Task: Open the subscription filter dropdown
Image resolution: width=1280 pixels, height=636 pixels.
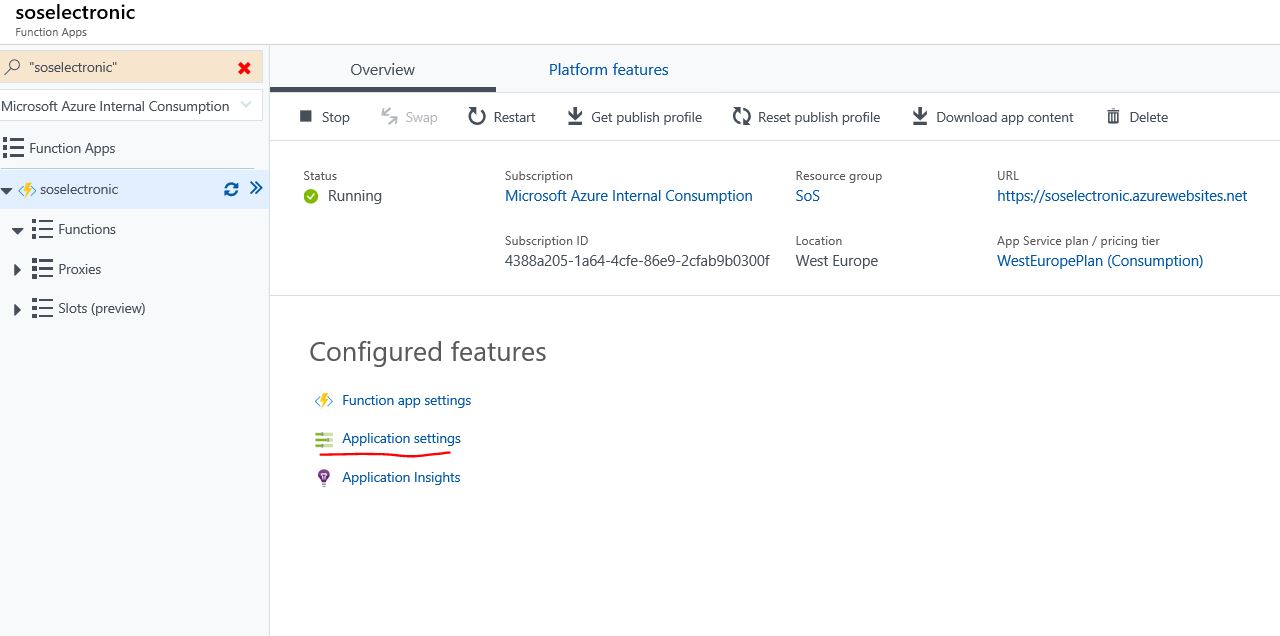Action: [x=246, y=106]
